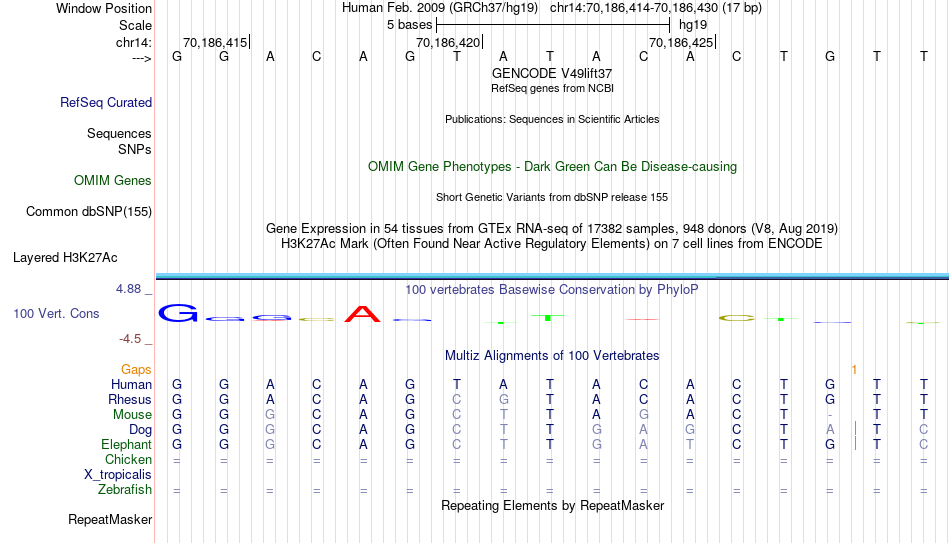This screenshot has height=543, width=950.
Task: Click the OMIM Gene Phenotypes track title
Action: [552, 167]
